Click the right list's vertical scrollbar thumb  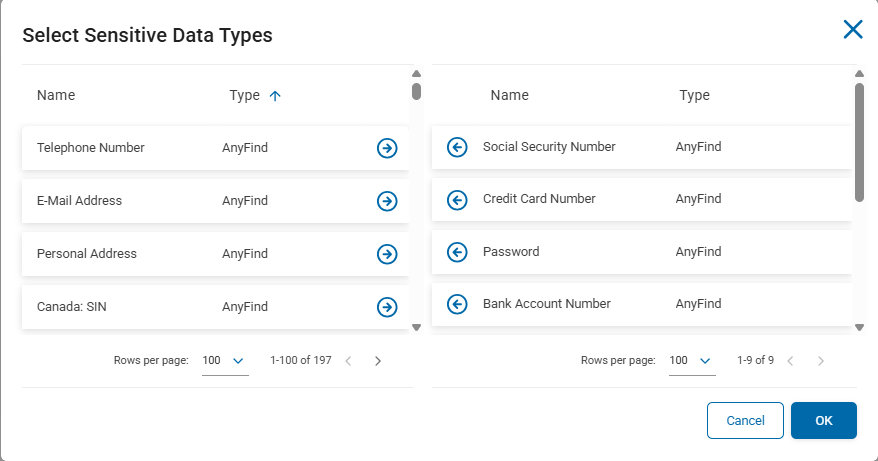(x=859, y=140)
